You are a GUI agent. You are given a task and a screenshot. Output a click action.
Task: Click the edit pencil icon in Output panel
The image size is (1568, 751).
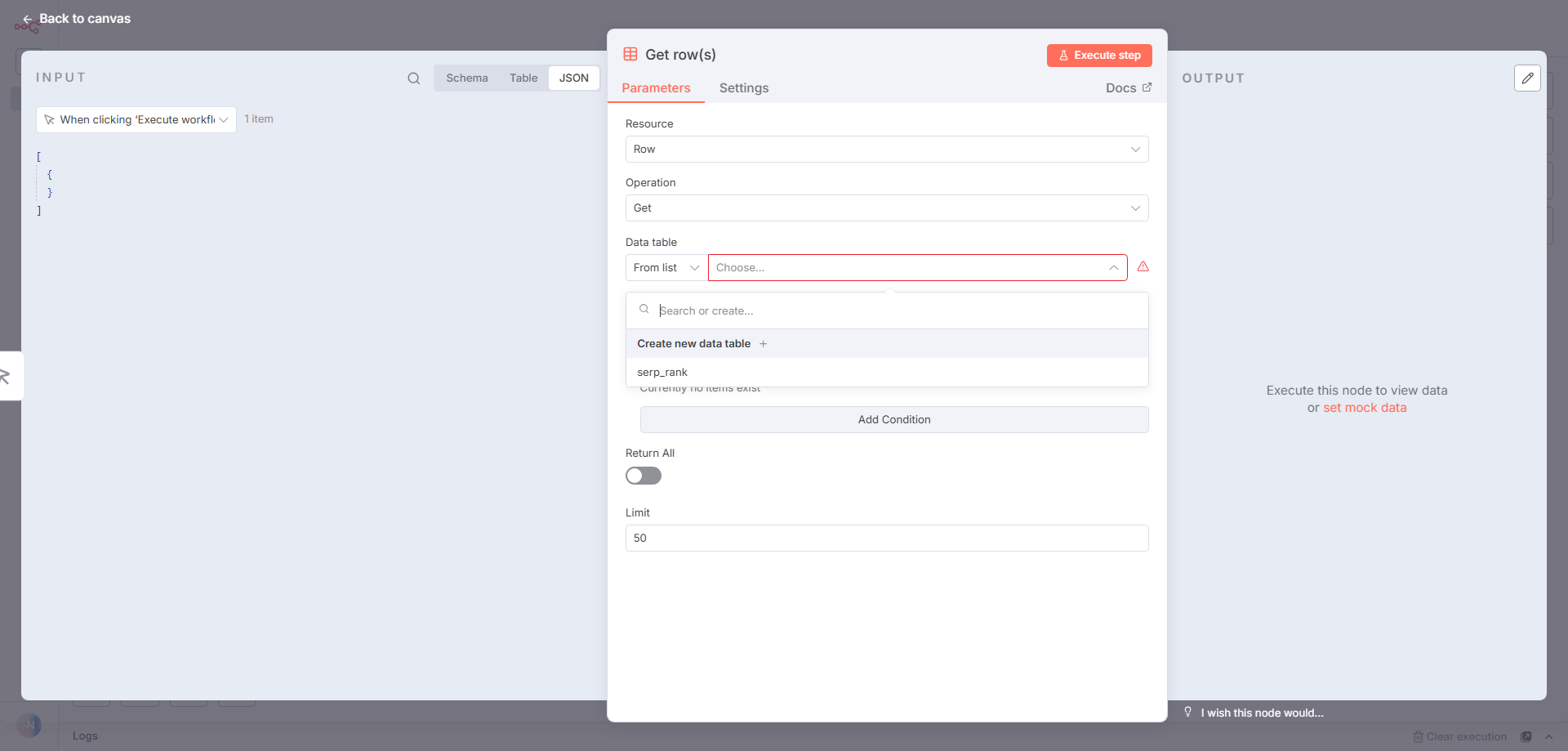pyautogui.click(x=1526, y=78)
